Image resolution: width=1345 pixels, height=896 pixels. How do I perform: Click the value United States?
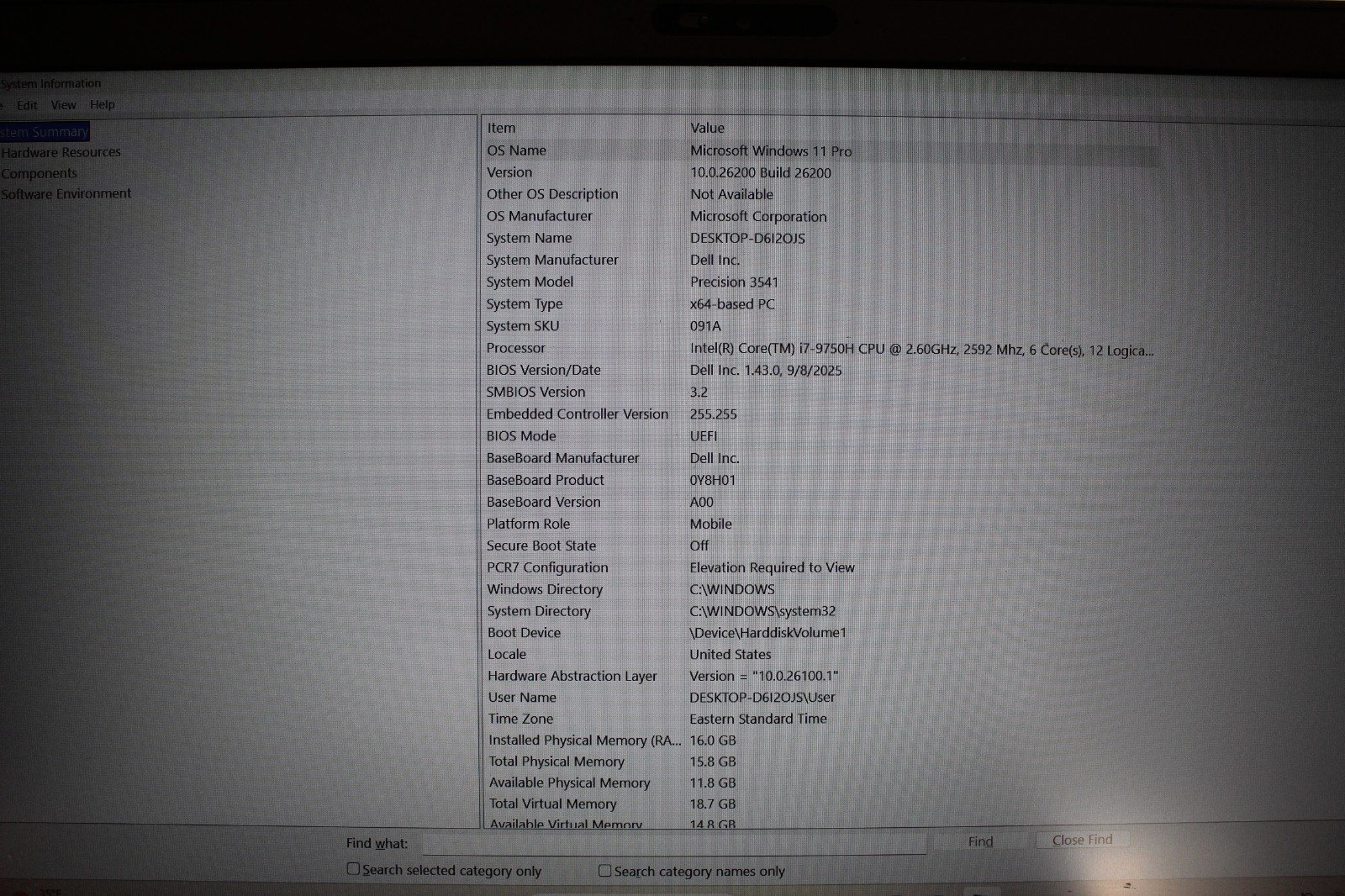click(x=731, y=654)
